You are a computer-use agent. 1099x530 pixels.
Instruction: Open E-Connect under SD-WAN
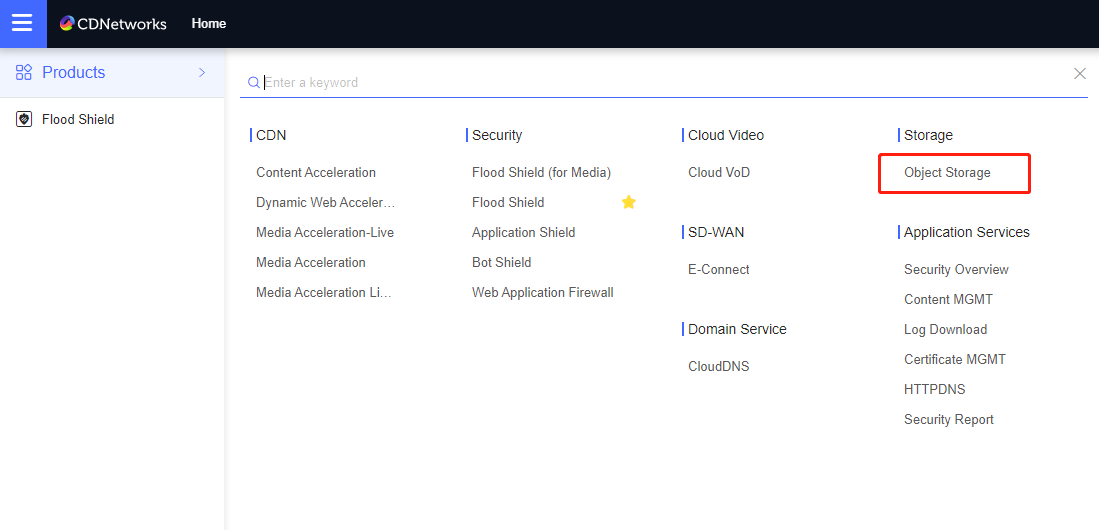[x=718, y=270]
